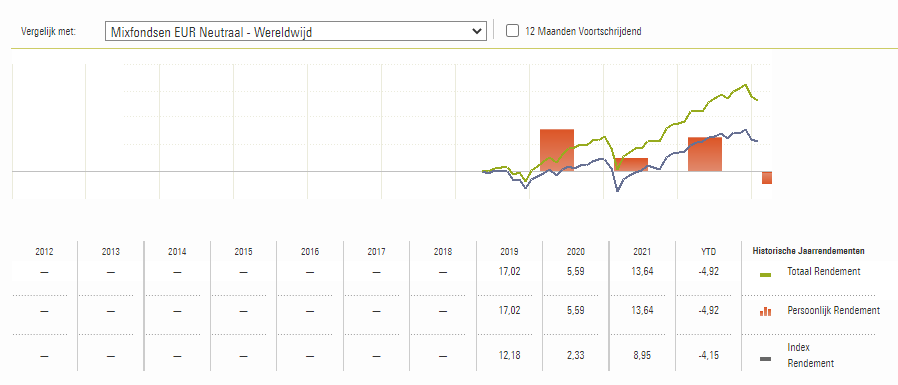The image size is (898, 385).
Task: Click the 2019 orange return bar
Action: click(557, 150)
